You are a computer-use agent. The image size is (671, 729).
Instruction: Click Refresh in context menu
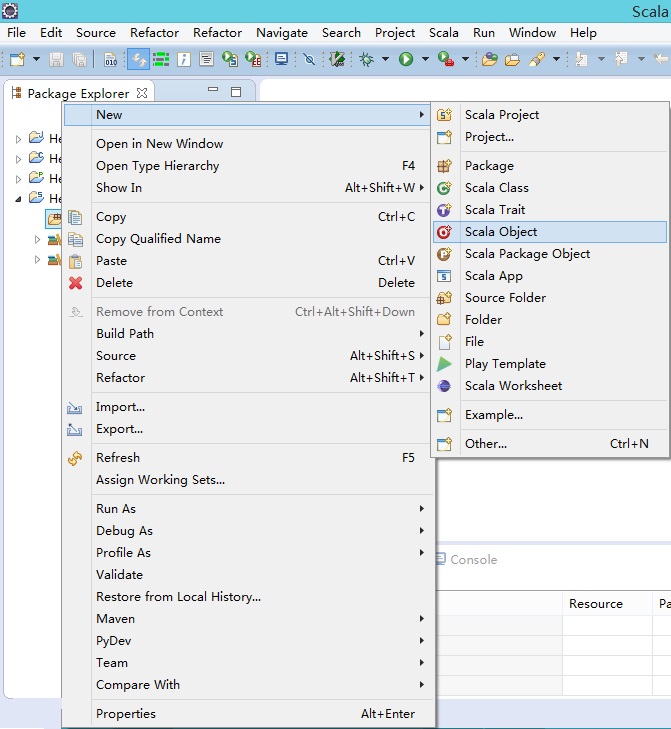pyautogui.click(x=247, y=457)
